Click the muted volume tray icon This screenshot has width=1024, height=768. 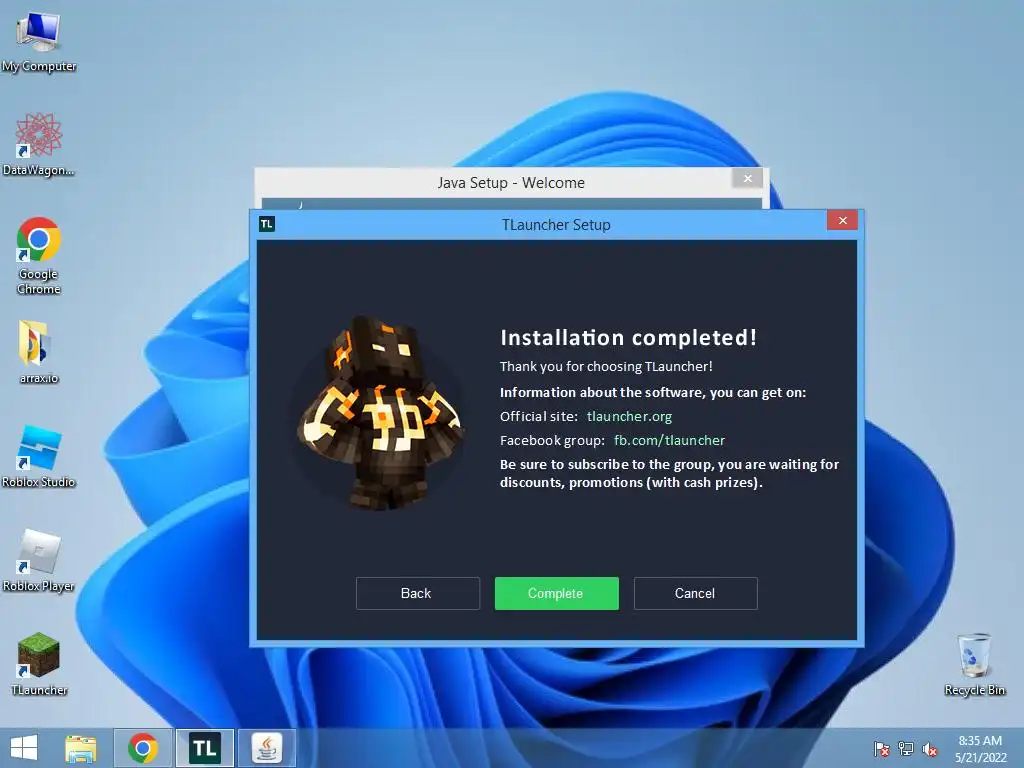click(930, 749)
